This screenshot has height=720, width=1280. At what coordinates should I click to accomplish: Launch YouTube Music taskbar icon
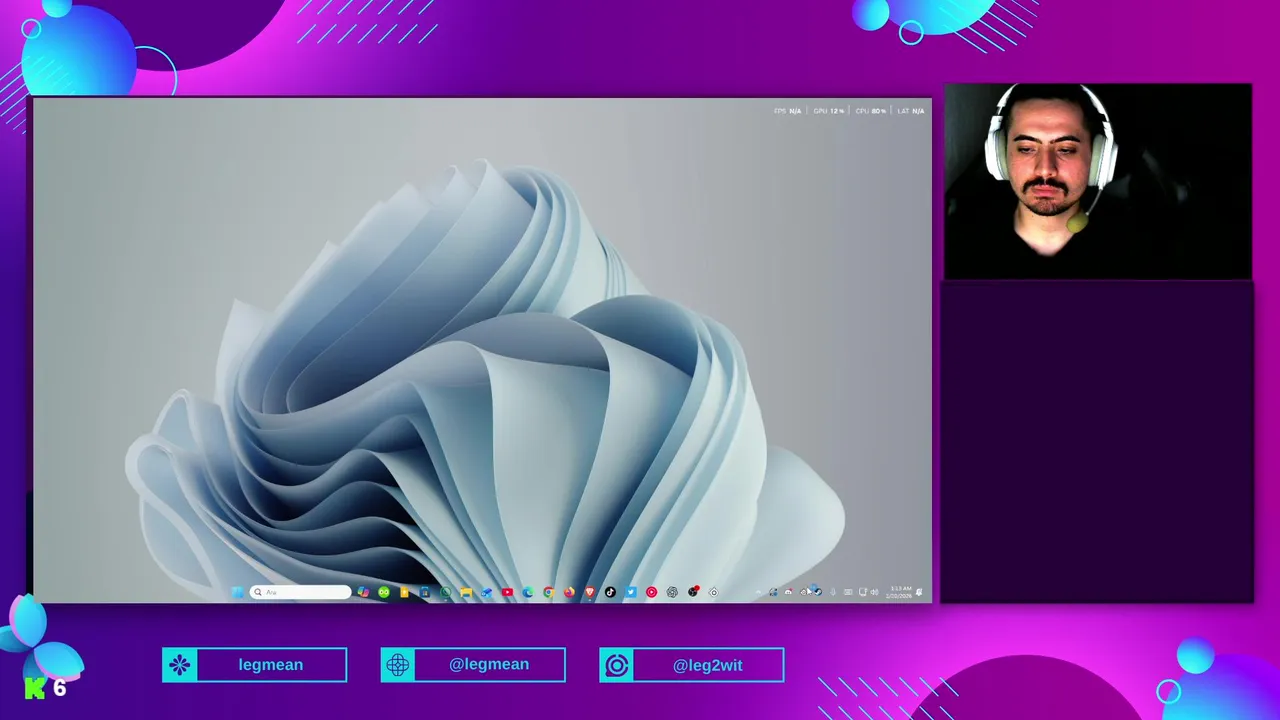point(652,592)
